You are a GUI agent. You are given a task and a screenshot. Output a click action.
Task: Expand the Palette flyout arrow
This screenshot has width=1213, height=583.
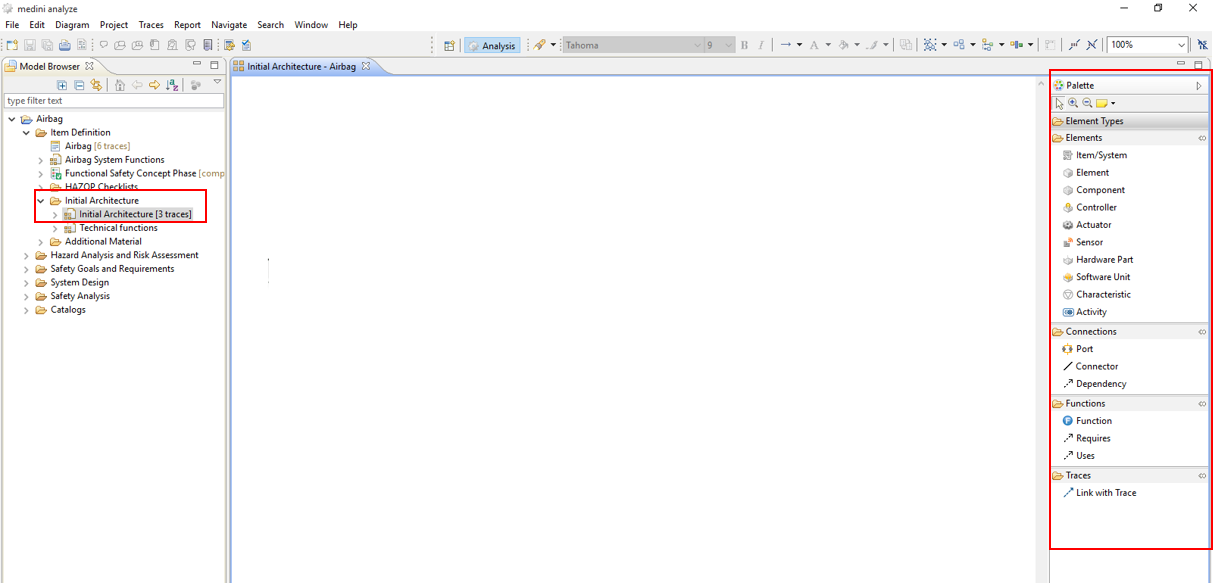tap(1199, 86)
